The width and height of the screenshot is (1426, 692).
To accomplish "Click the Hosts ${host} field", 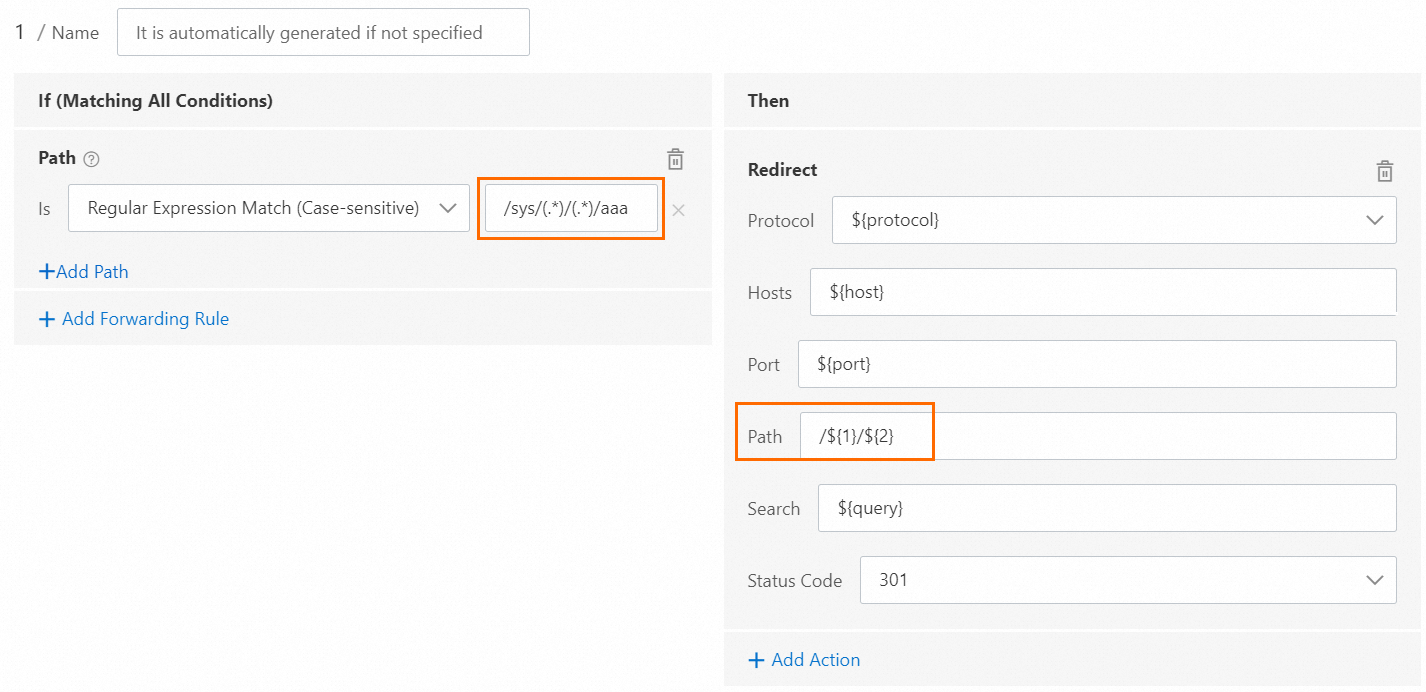I will coord(1102,292).
